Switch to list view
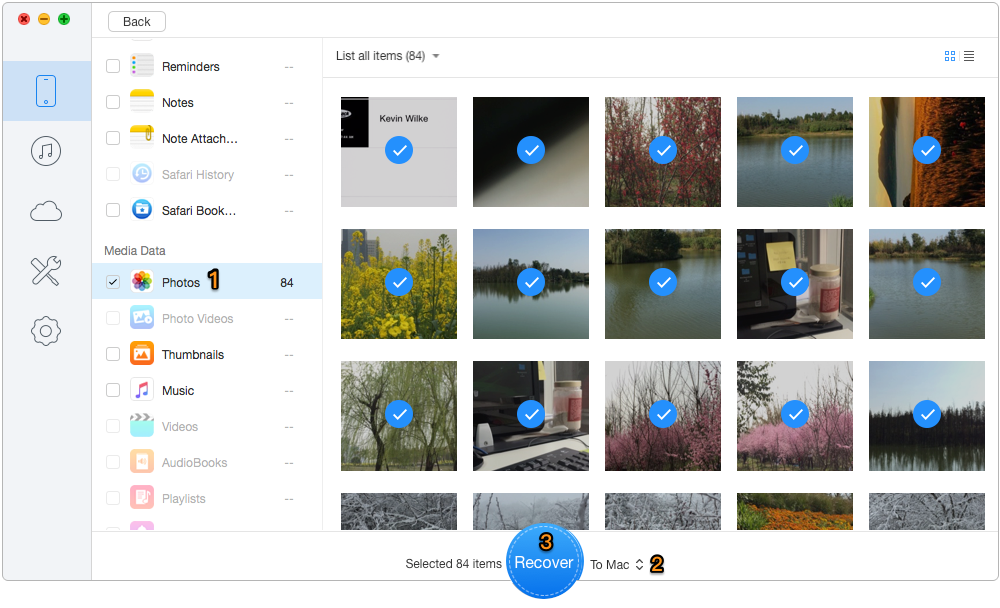Image resolution: width=1000 pixels, height=608 pixels. pyautogui.click(x=969, y=56)
